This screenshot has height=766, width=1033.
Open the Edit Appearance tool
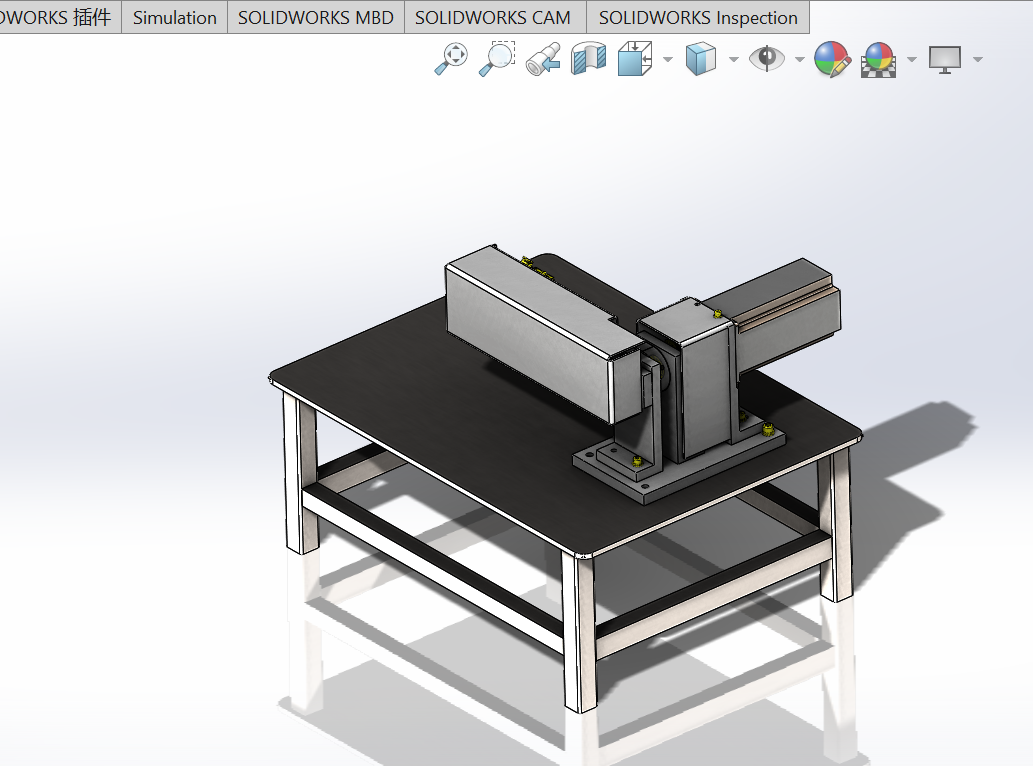point(831,59)
